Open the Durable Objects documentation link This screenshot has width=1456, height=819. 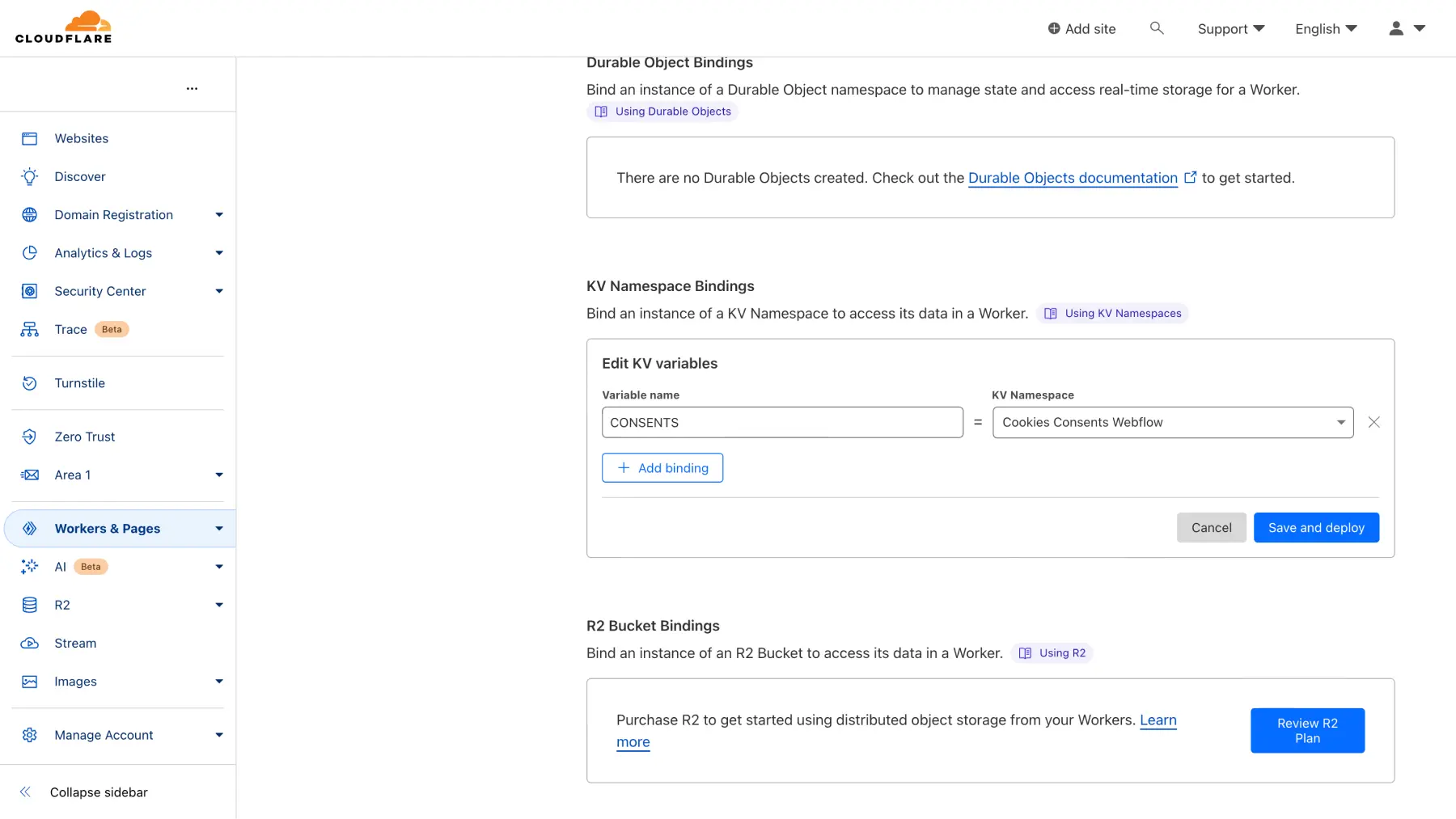click(x=1073, y=178)
